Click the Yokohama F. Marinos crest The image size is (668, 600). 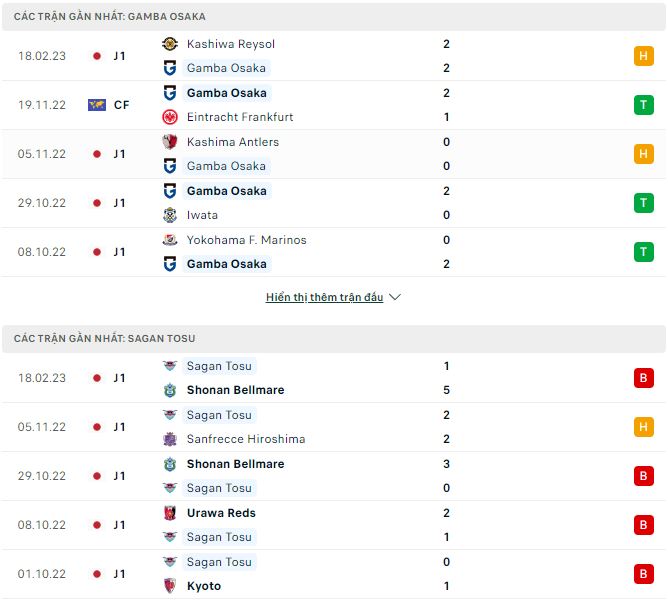(169, 240)
